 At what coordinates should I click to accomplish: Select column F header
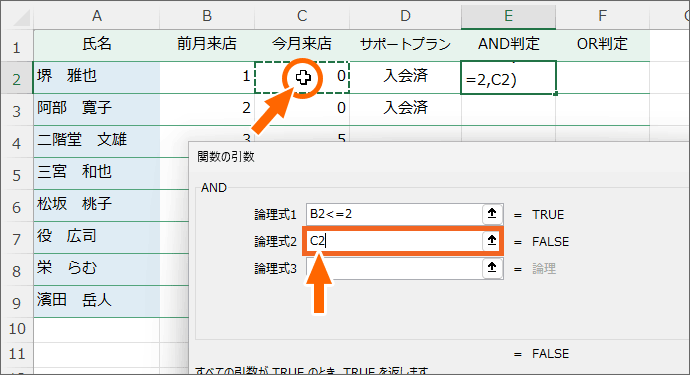tap(602, 16)
